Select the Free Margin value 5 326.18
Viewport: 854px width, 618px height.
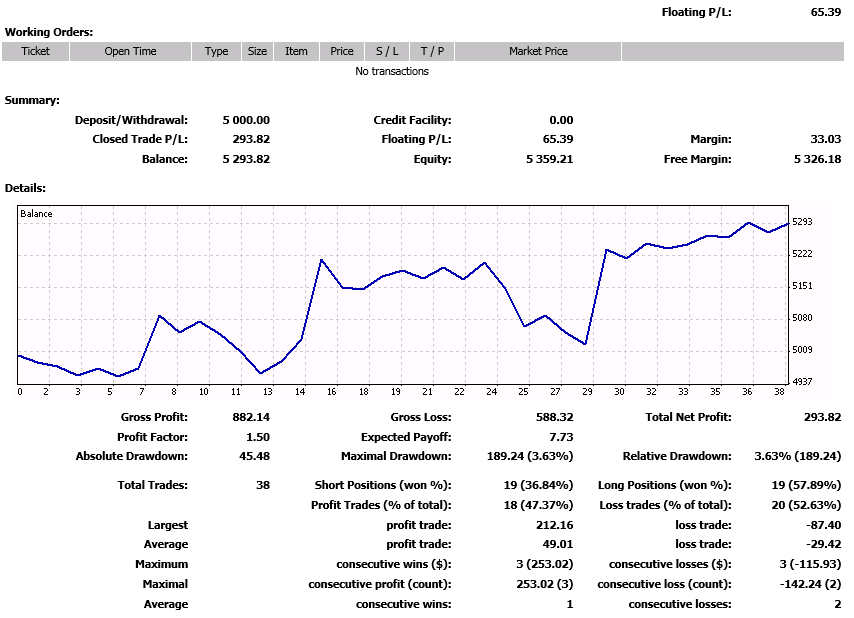pos(817,159)
